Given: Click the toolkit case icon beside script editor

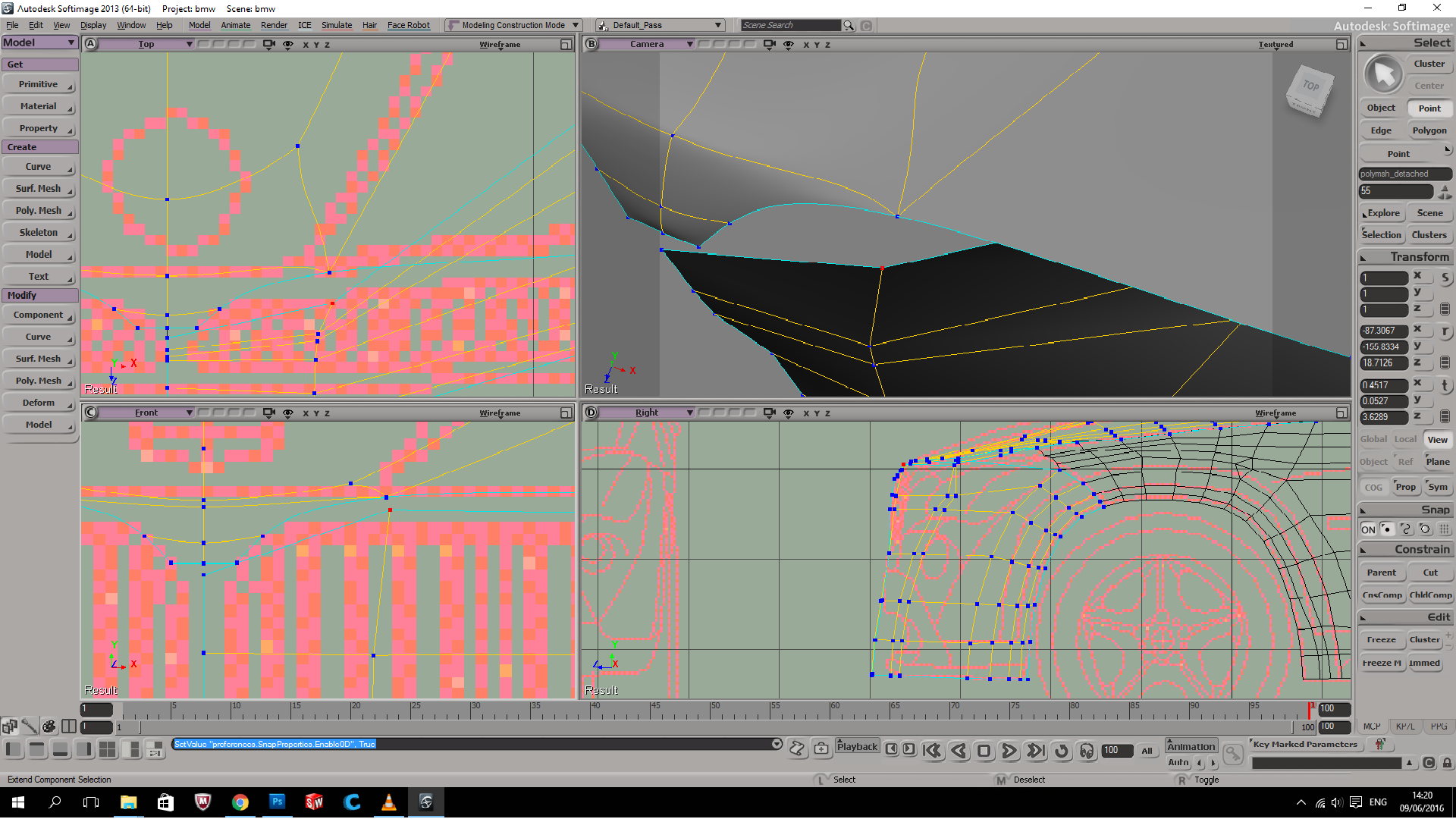Looking at the screenshot, I should coord(821,748).
